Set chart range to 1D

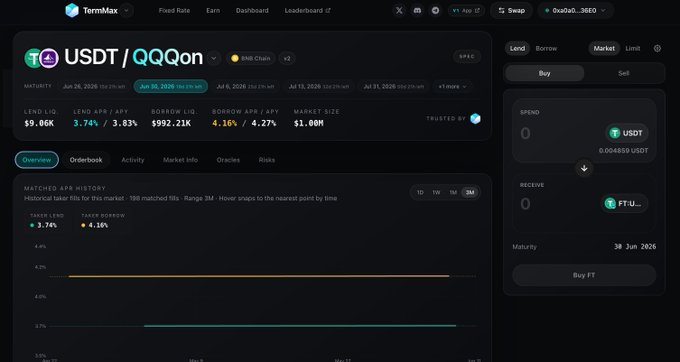420,192
